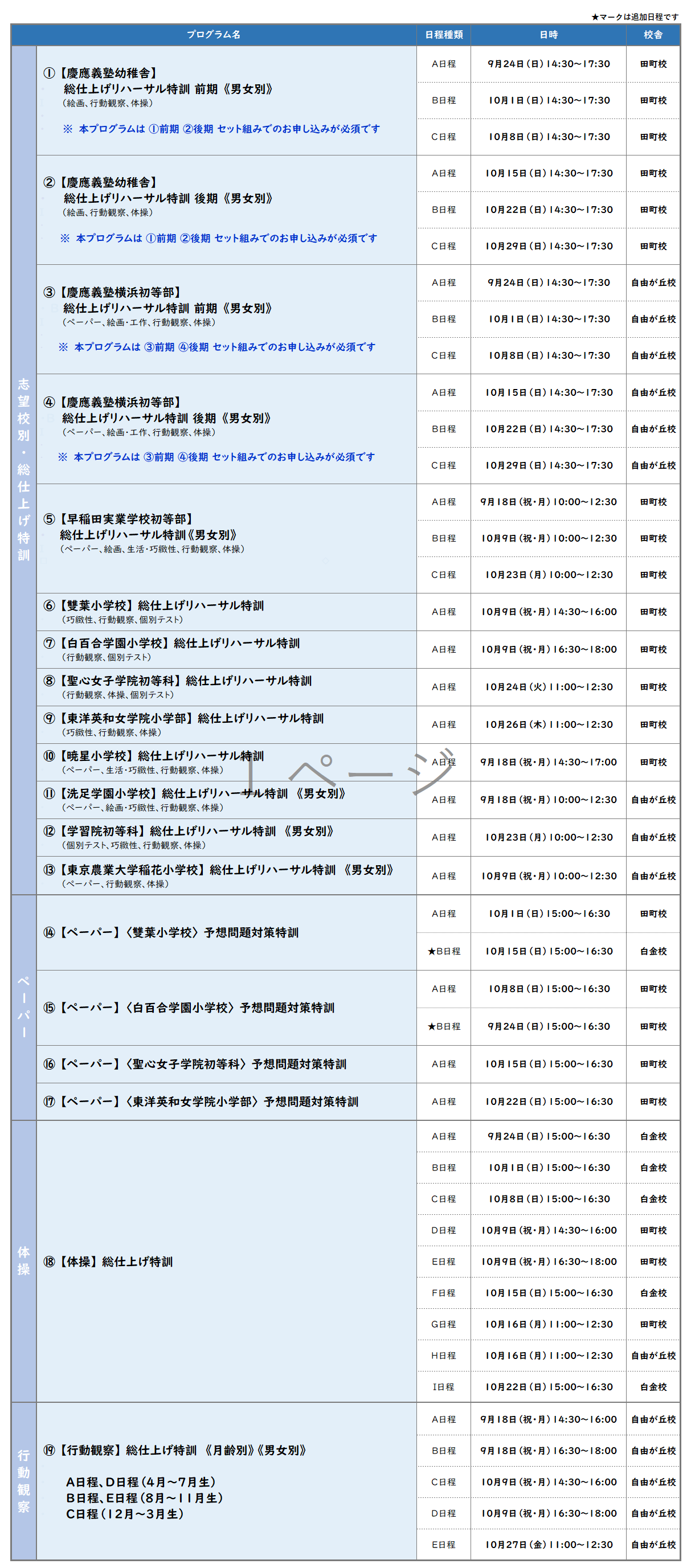Screen dimensions: 687x1568
Task: Select ①慶應義塾幼稚舎 前期 program title
Action: point(158,81)
